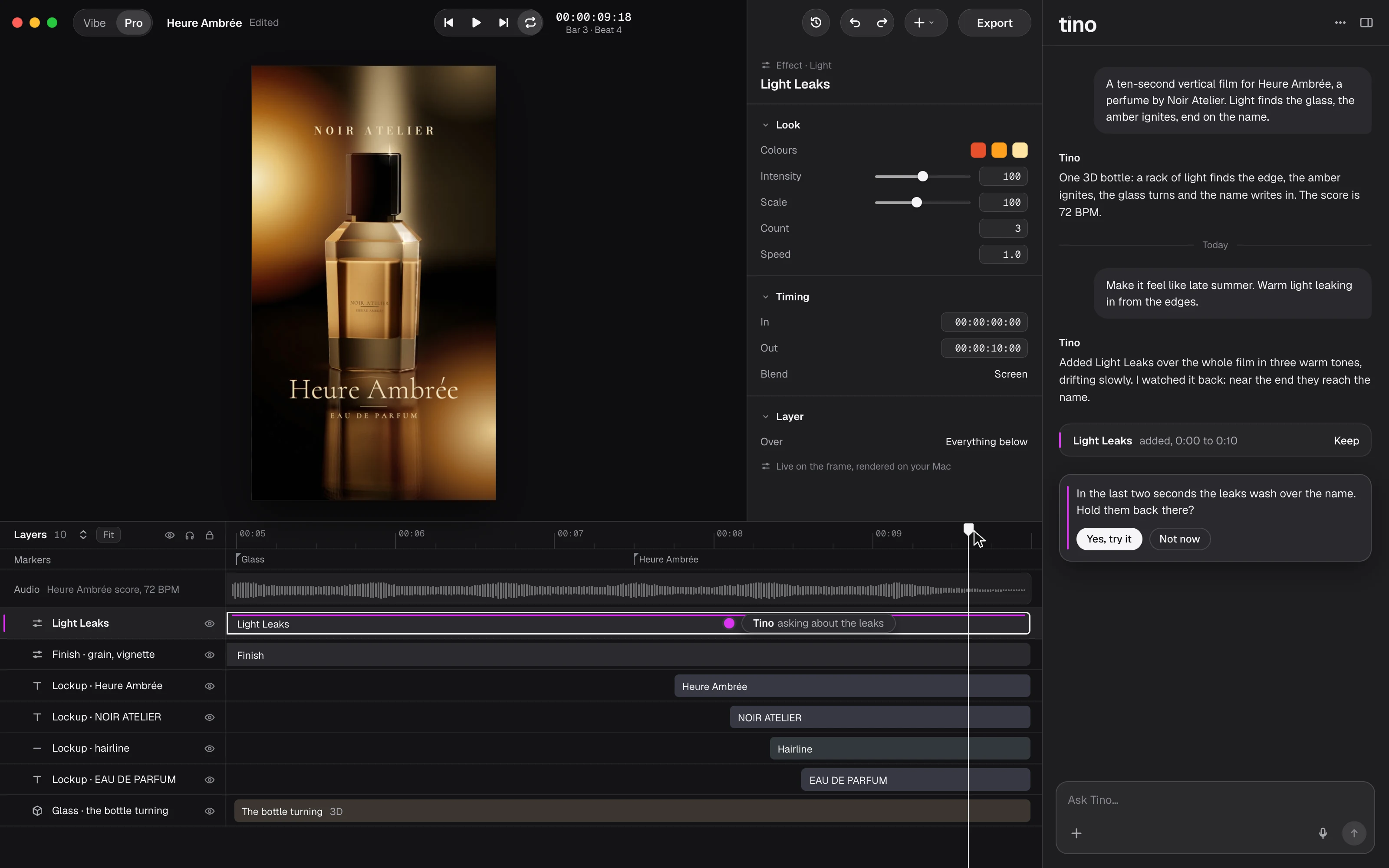Open the Tino panel more options menu
The height and width of the screenshot is (868, 1389).
[x=1340, y=23]
